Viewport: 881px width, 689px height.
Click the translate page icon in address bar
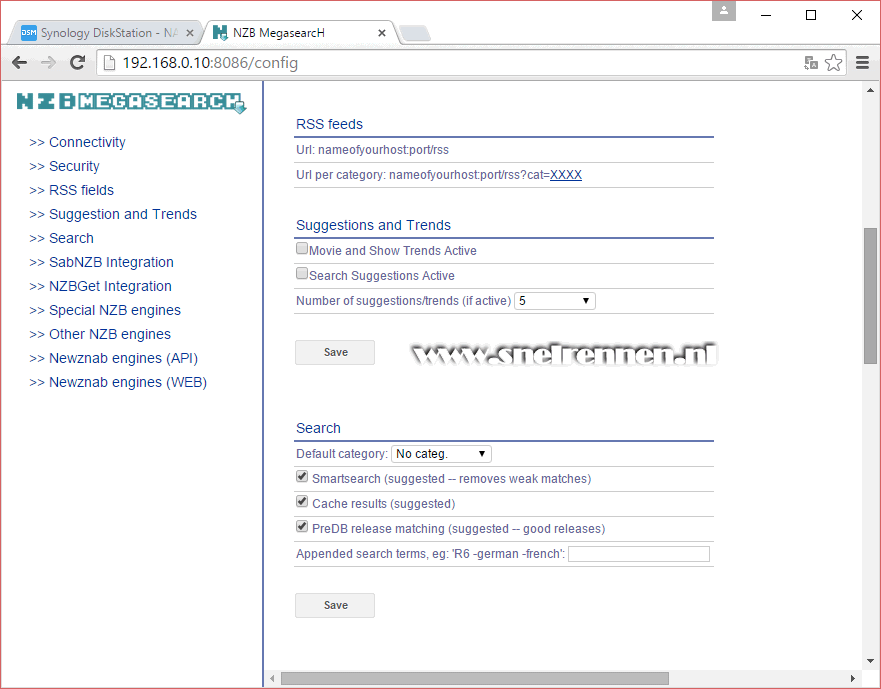(x=810, y=63)
